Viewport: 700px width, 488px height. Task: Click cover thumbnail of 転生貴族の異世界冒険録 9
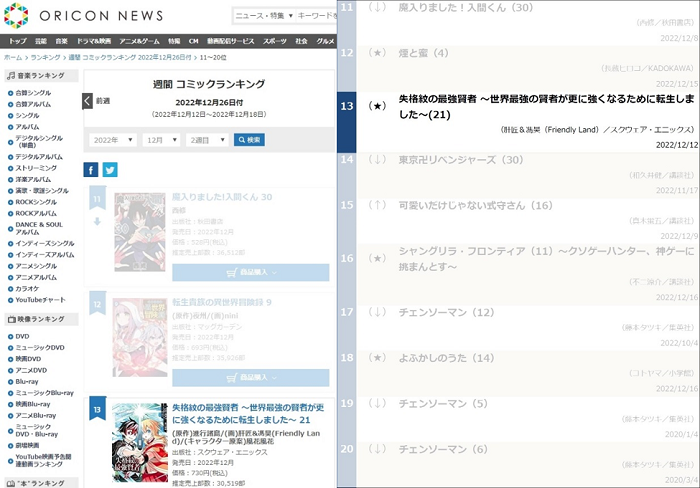point(140,338)
